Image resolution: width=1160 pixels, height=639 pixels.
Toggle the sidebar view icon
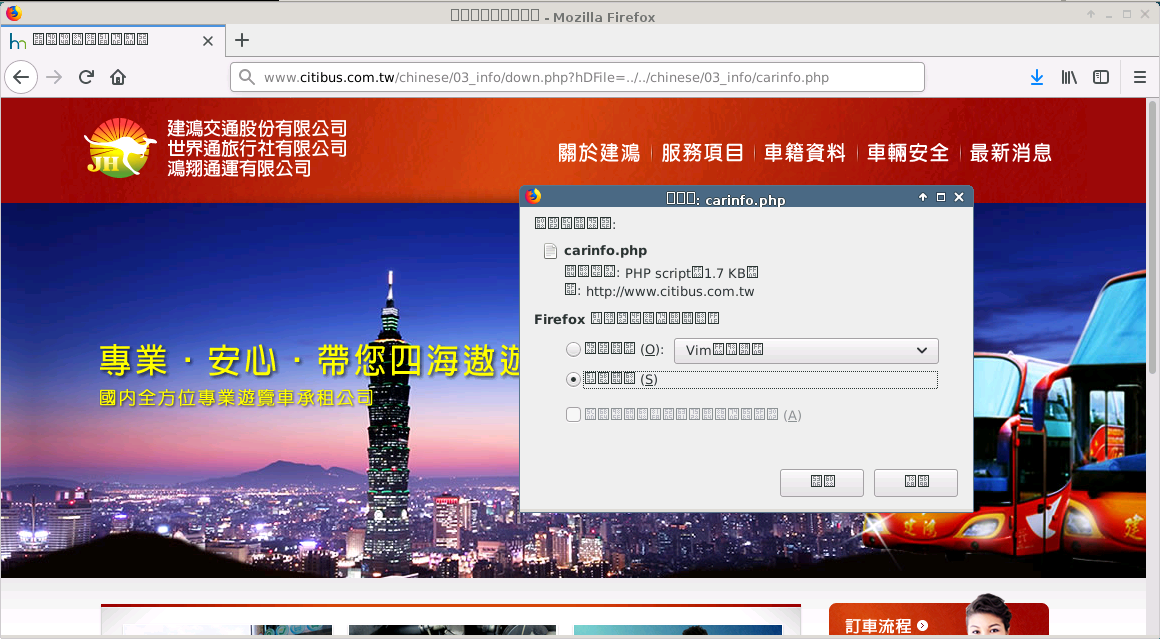click(1101, 77)
